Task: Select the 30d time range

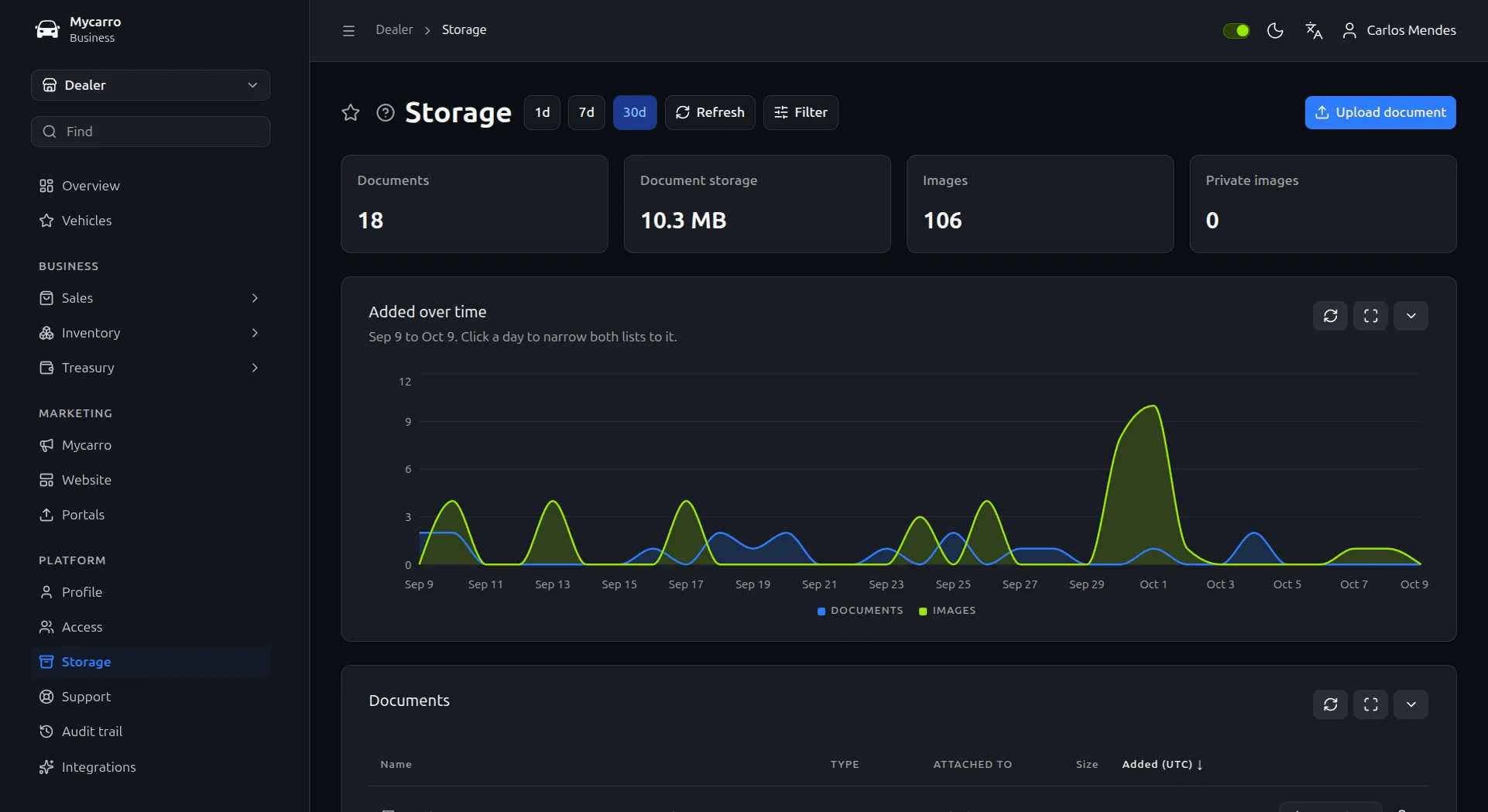Action: click(635, 113)
